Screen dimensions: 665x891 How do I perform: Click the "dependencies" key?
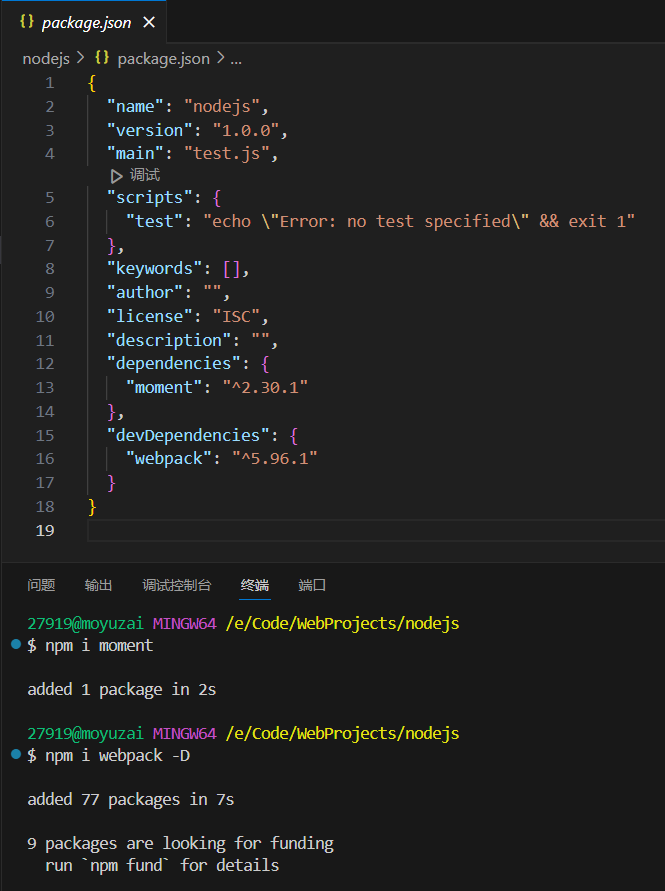click(x=173, y=364)
